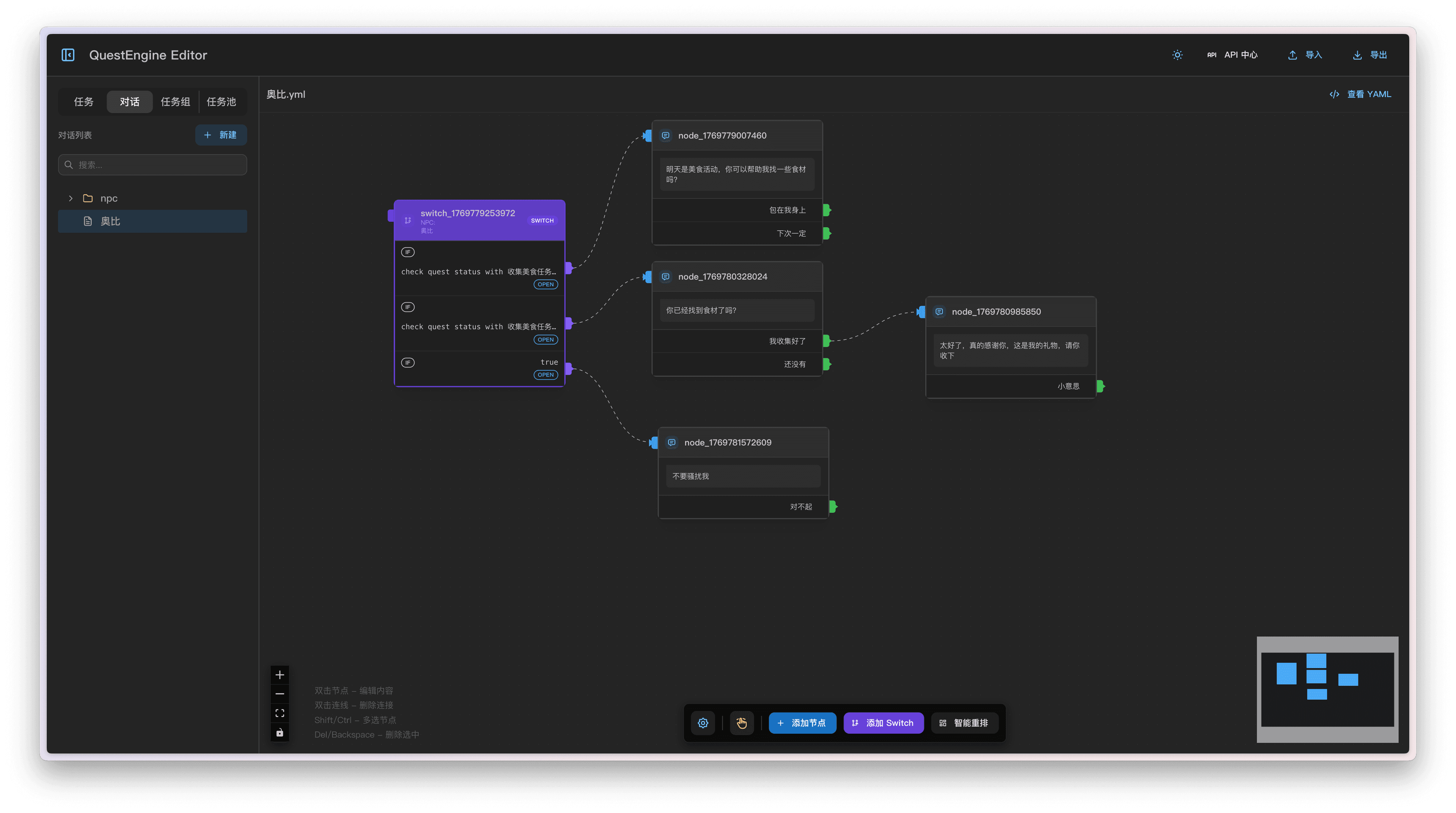Open the API 中心 page
This screenshot has width=1456, height=813.
coord(1232,55)
